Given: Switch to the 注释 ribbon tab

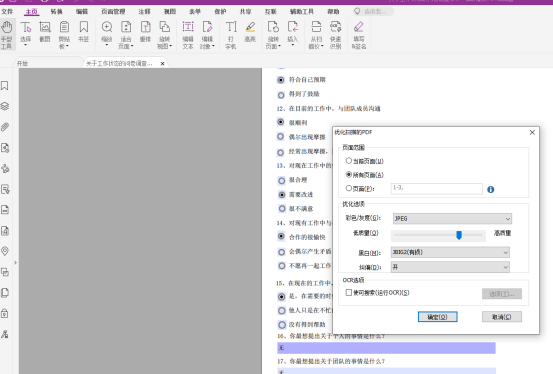Looking at the screenshot, I should [144, 12].
